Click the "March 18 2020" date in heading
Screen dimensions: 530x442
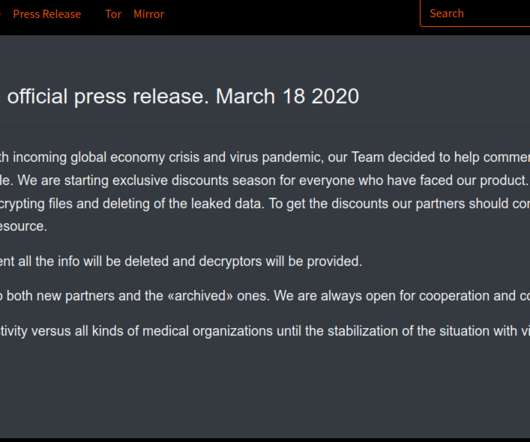(287, 96)
